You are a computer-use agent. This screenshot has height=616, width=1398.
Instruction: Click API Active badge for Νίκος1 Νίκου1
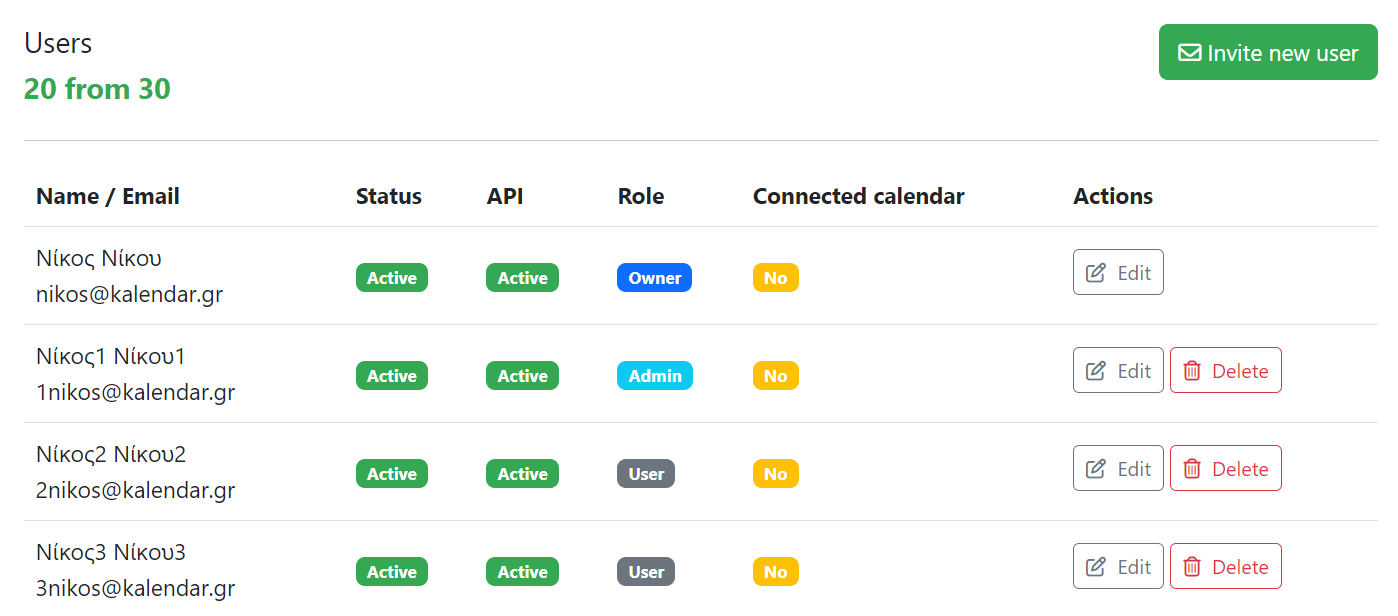[522, 376]
